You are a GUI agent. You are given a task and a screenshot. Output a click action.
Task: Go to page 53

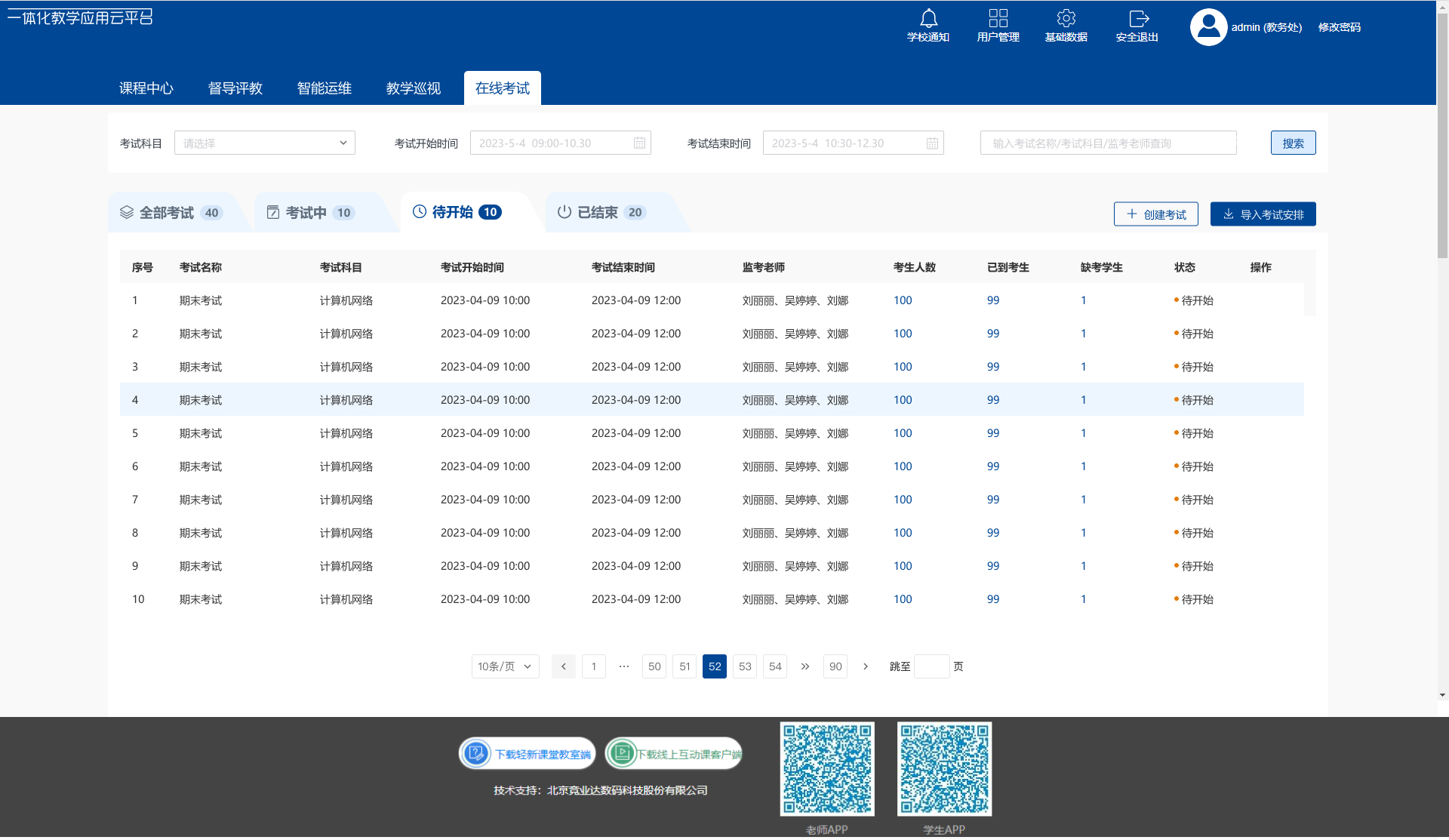point(745,666)
